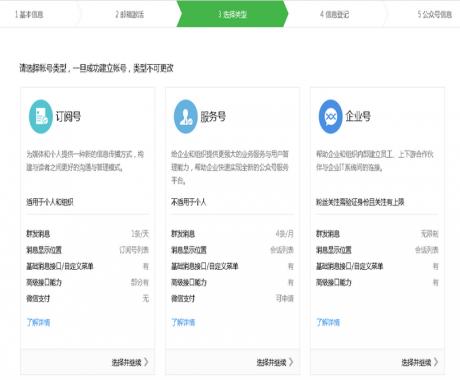Viewport: 460px width, 380px height.
Task: Choose 选择并继续 for 企业号
Action: [420, 362]
